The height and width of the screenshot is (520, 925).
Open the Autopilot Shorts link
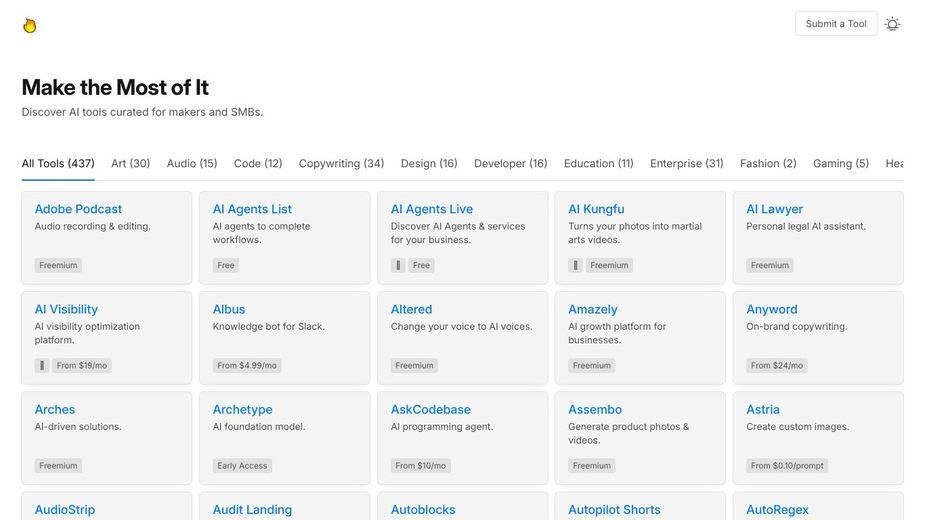[x=614, y=510]
